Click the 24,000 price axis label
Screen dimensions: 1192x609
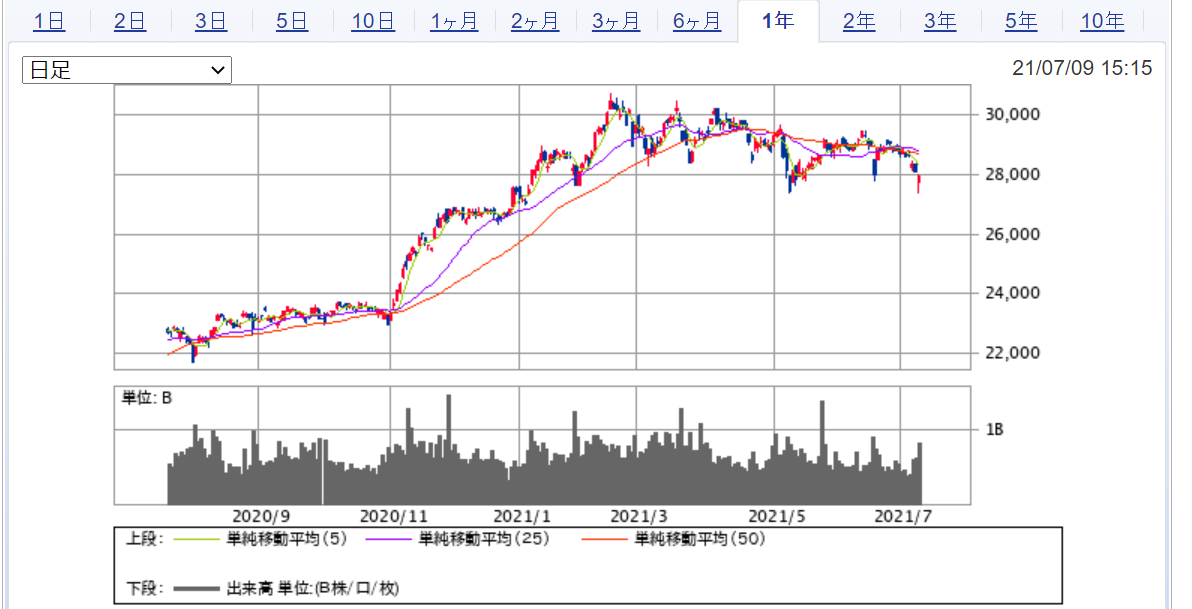coord(1013,293)
